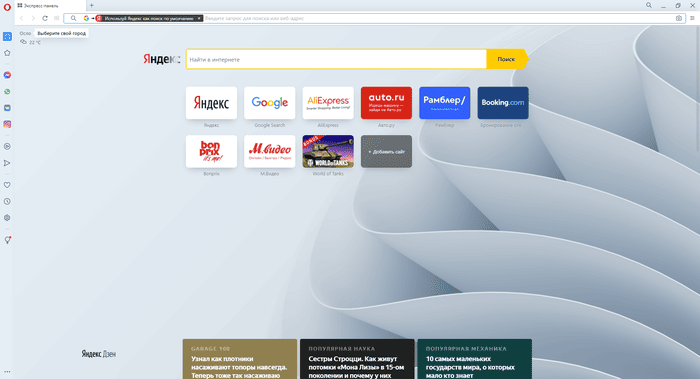Click the search magnifier in address bar
The height and width of the screenshot is (379, 700).
pyautogui.click(x=74, y=18)
